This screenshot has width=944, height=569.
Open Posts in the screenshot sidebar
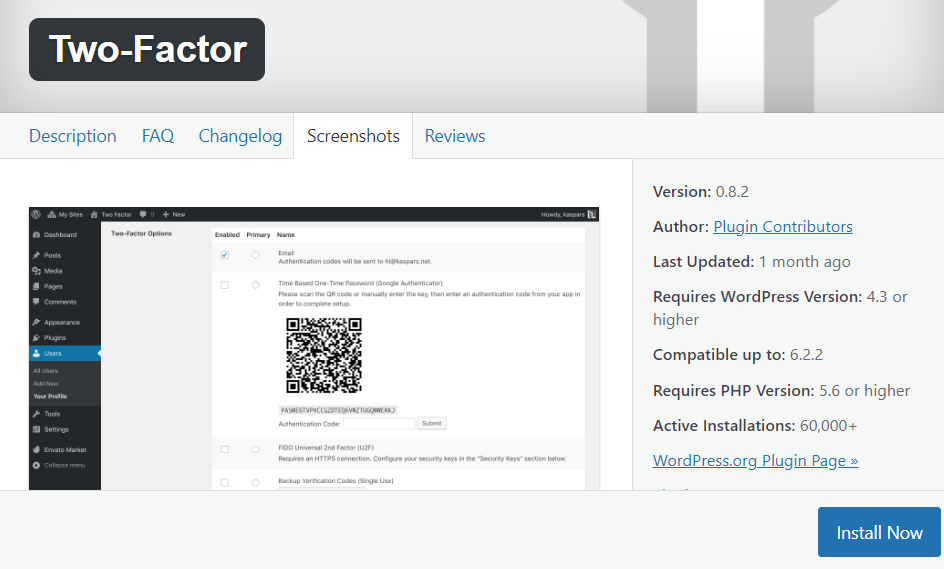tap(47, 255)
